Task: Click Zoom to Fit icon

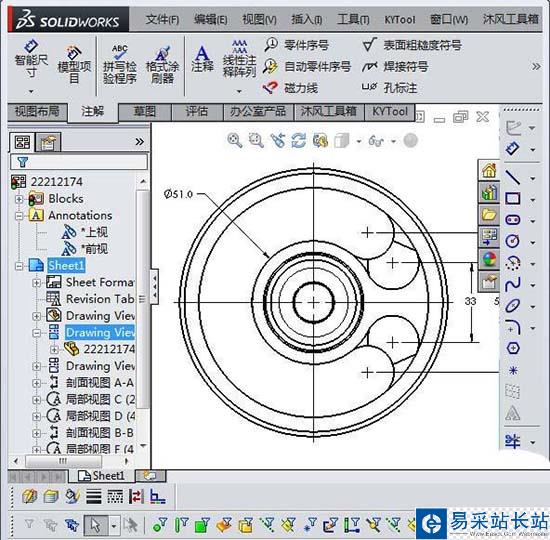Action: click(x=235, y=141)
